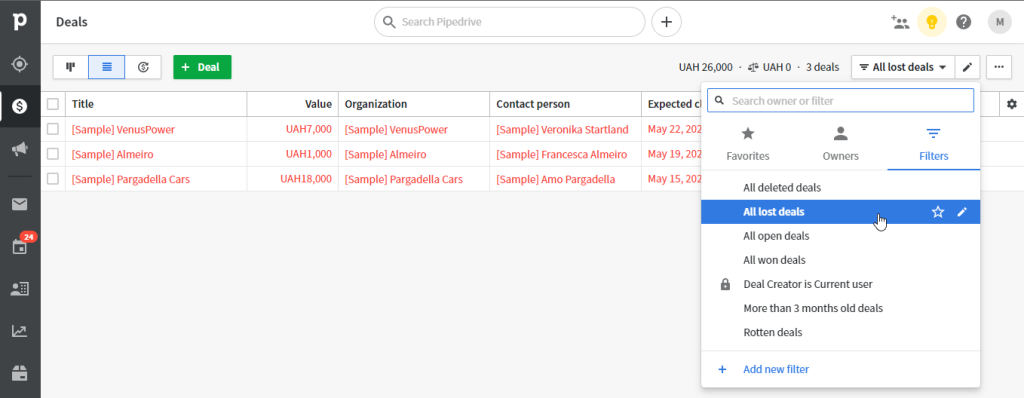
Task: Open Contacts icon in left sidebar
Action: tap(20, 289)
